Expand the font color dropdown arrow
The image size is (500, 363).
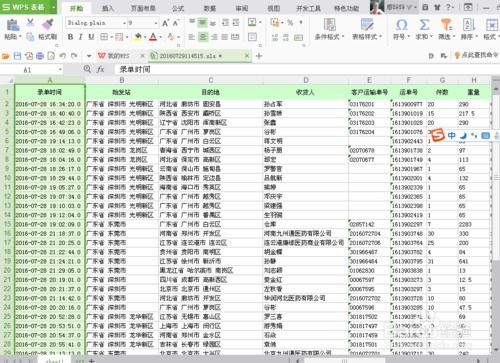[160, 37]
